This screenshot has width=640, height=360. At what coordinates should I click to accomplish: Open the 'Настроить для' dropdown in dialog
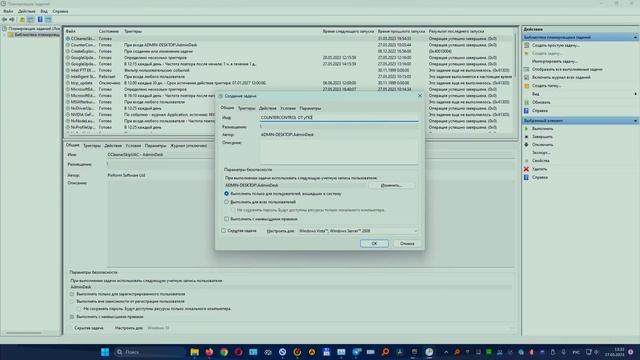click(x=358, y=231)
